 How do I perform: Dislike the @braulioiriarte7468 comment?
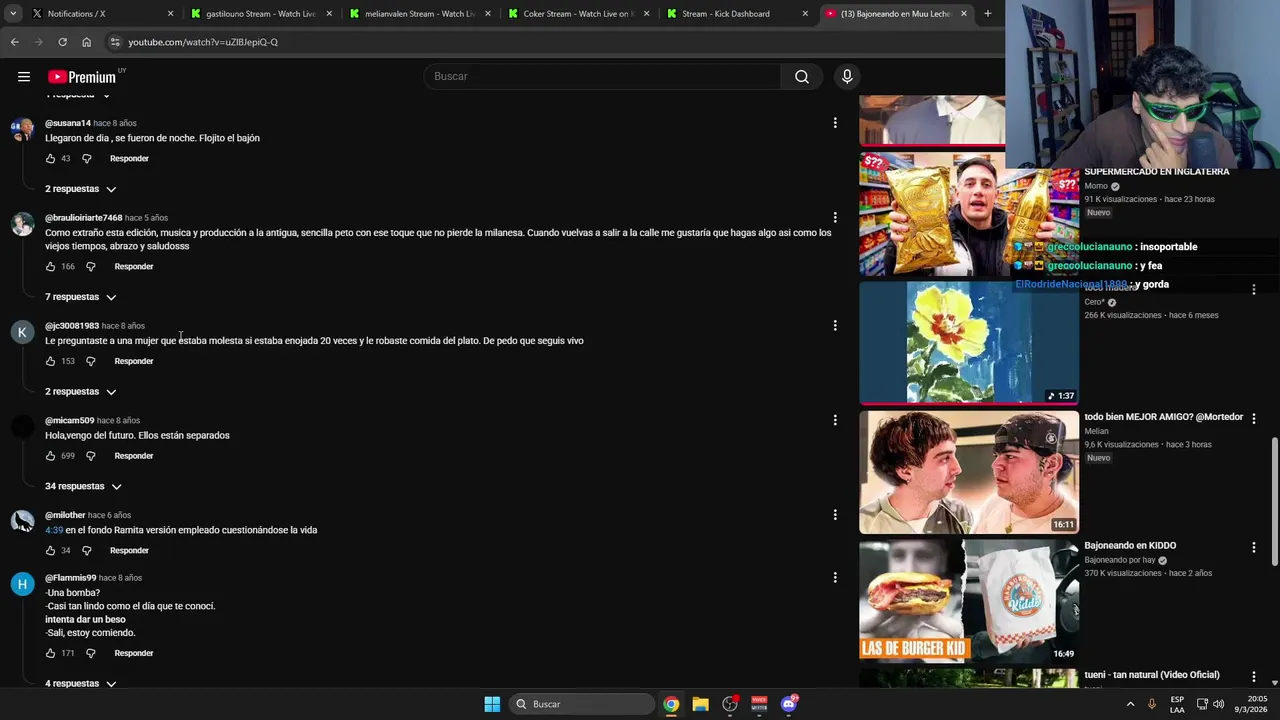pyautogui.click(x=90, y=267)
